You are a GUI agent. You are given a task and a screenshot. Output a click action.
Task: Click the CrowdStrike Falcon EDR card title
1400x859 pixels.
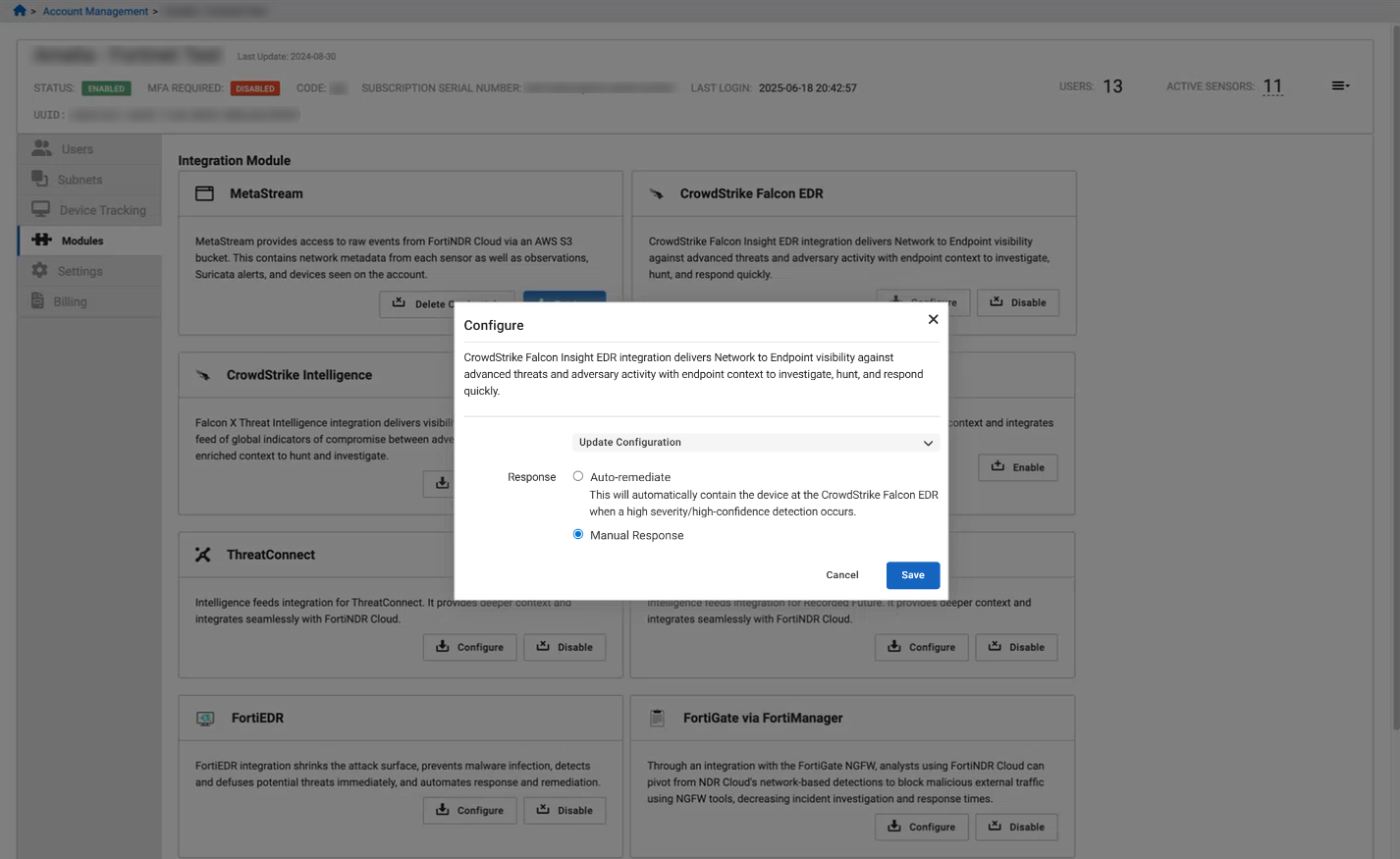coord(752,193)
